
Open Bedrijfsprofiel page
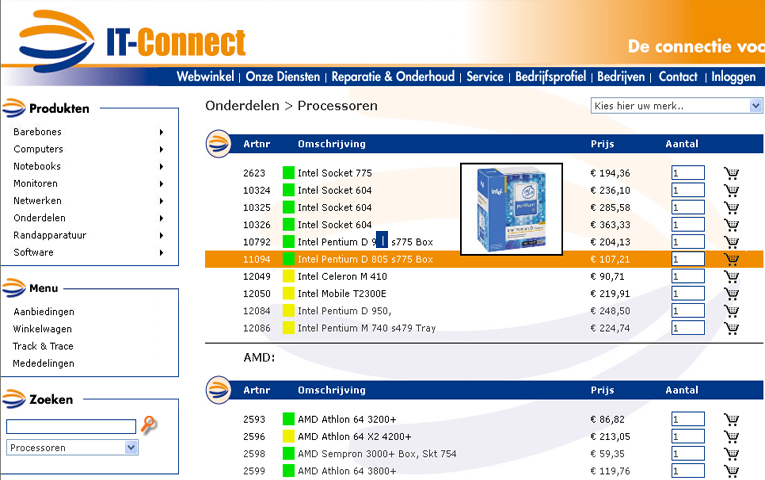coord(550,77)
